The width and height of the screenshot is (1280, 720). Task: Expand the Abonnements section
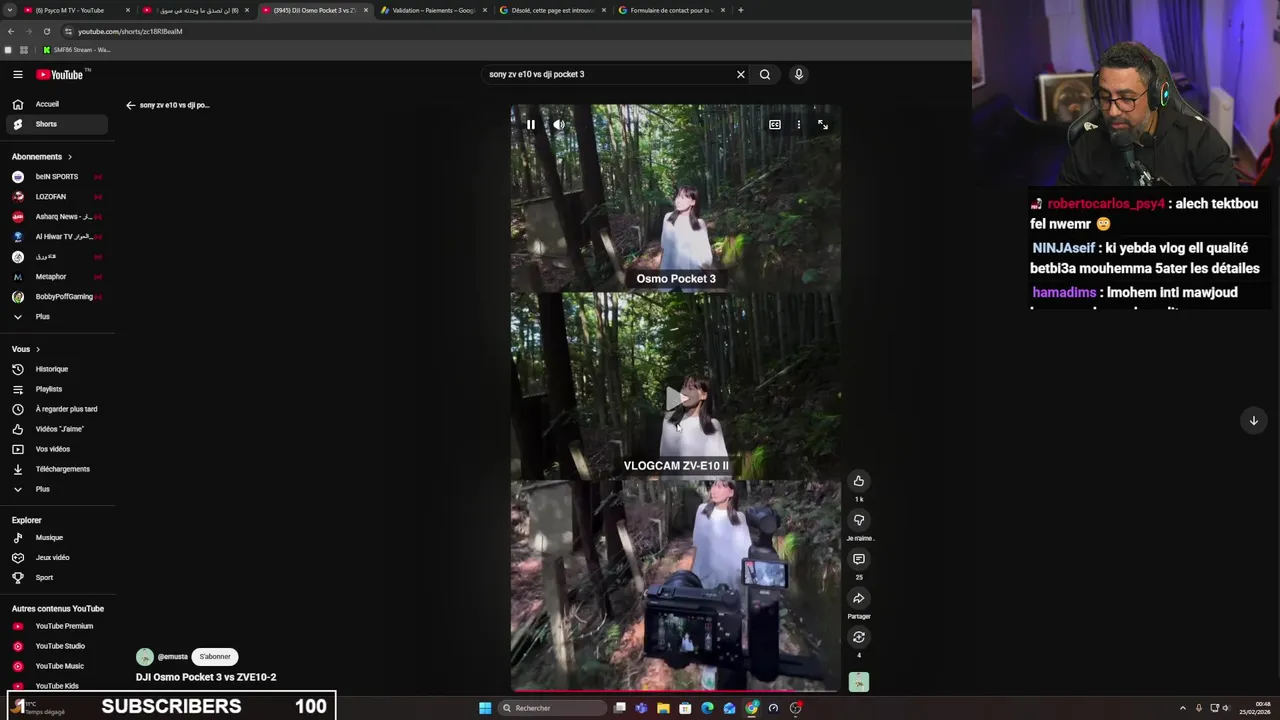[42, 157]
